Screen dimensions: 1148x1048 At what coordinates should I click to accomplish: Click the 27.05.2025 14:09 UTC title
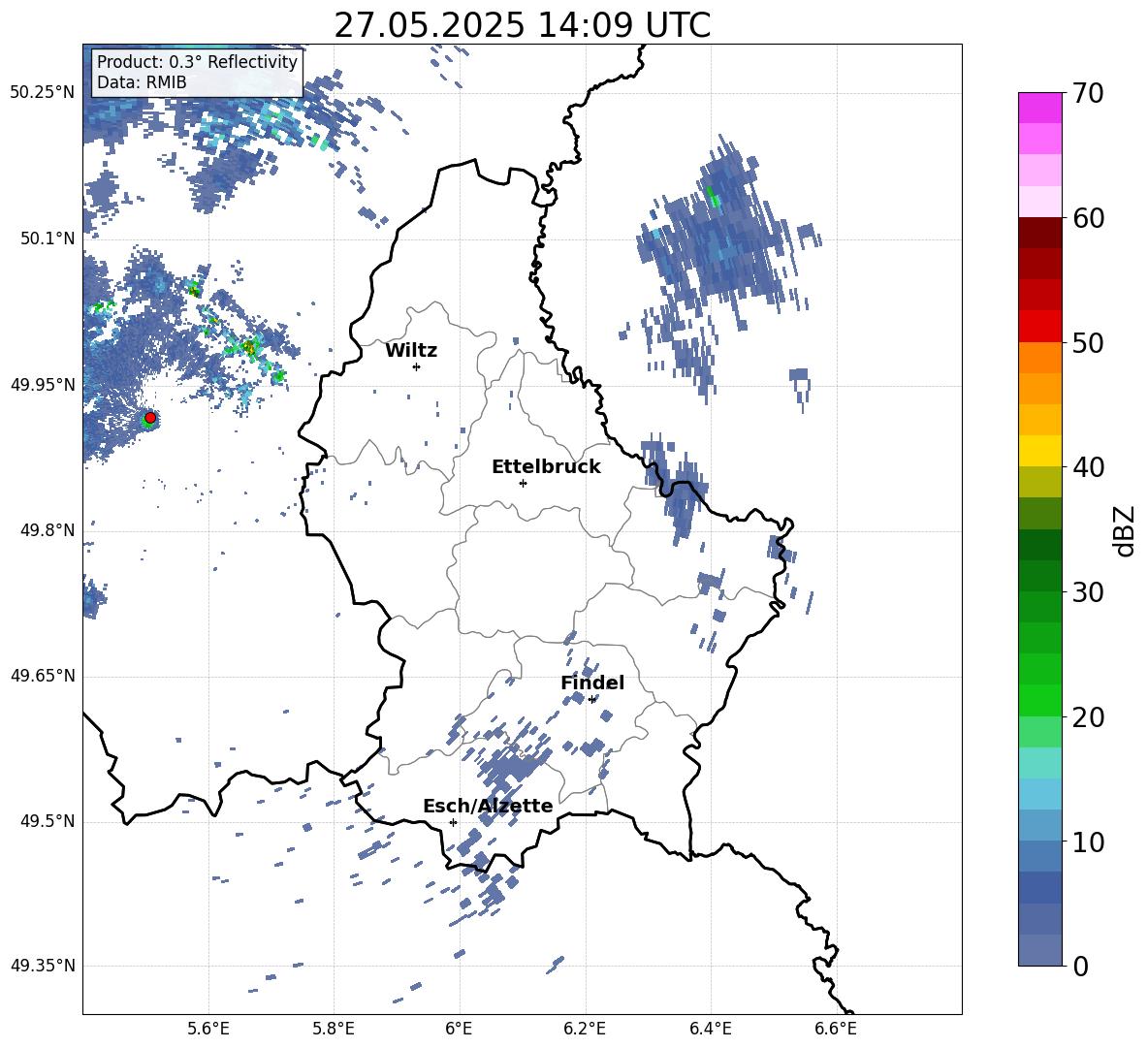tap(522, 25)
